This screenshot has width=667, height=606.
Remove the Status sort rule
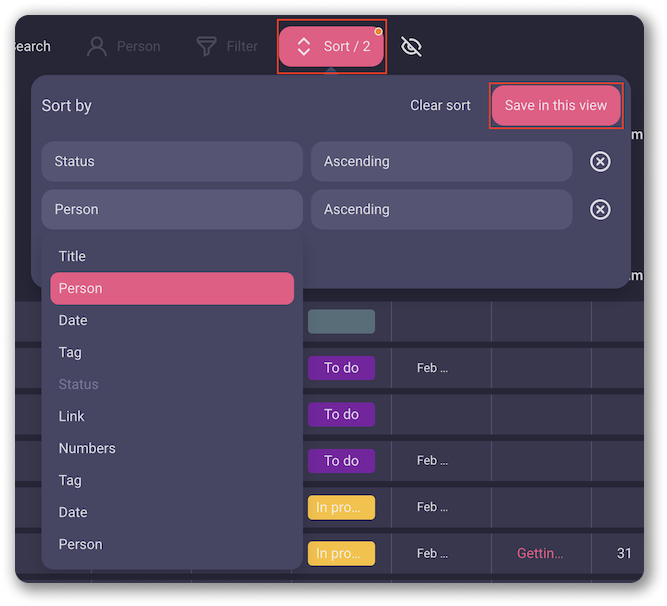pyautogui.click(x=600, y=161)
